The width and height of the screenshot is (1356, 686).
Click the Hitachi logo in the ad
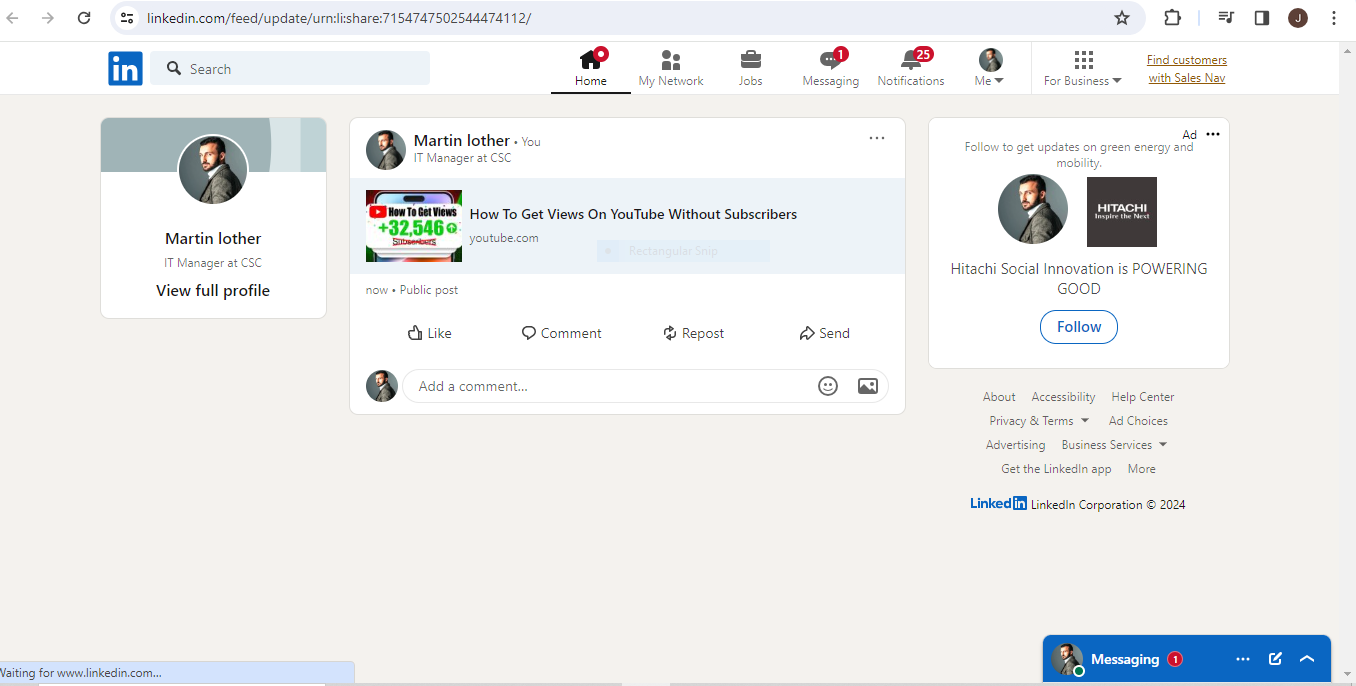(x=1122, y=212)
